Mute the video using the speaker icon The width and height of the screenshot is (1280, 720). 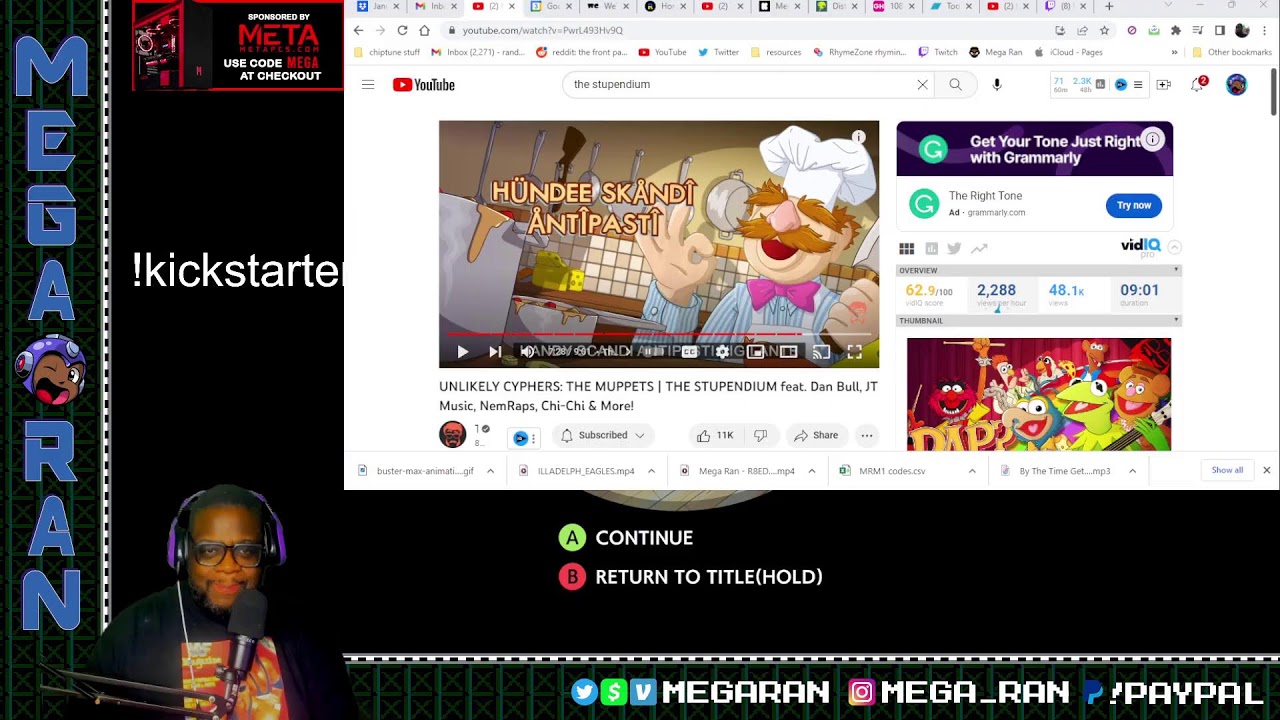click(x=527, y=352)
